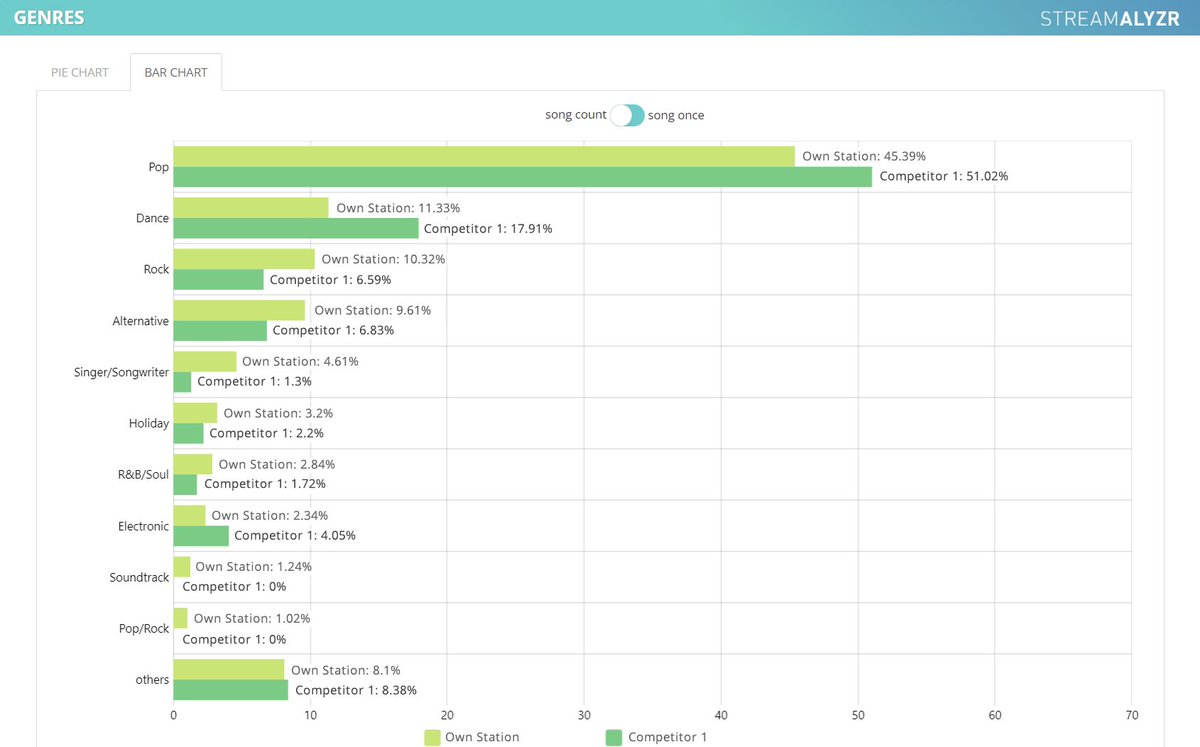Click the Electronic Competitor 1 bar
The height and width of the screenshot is (747, 1200).
201,536
